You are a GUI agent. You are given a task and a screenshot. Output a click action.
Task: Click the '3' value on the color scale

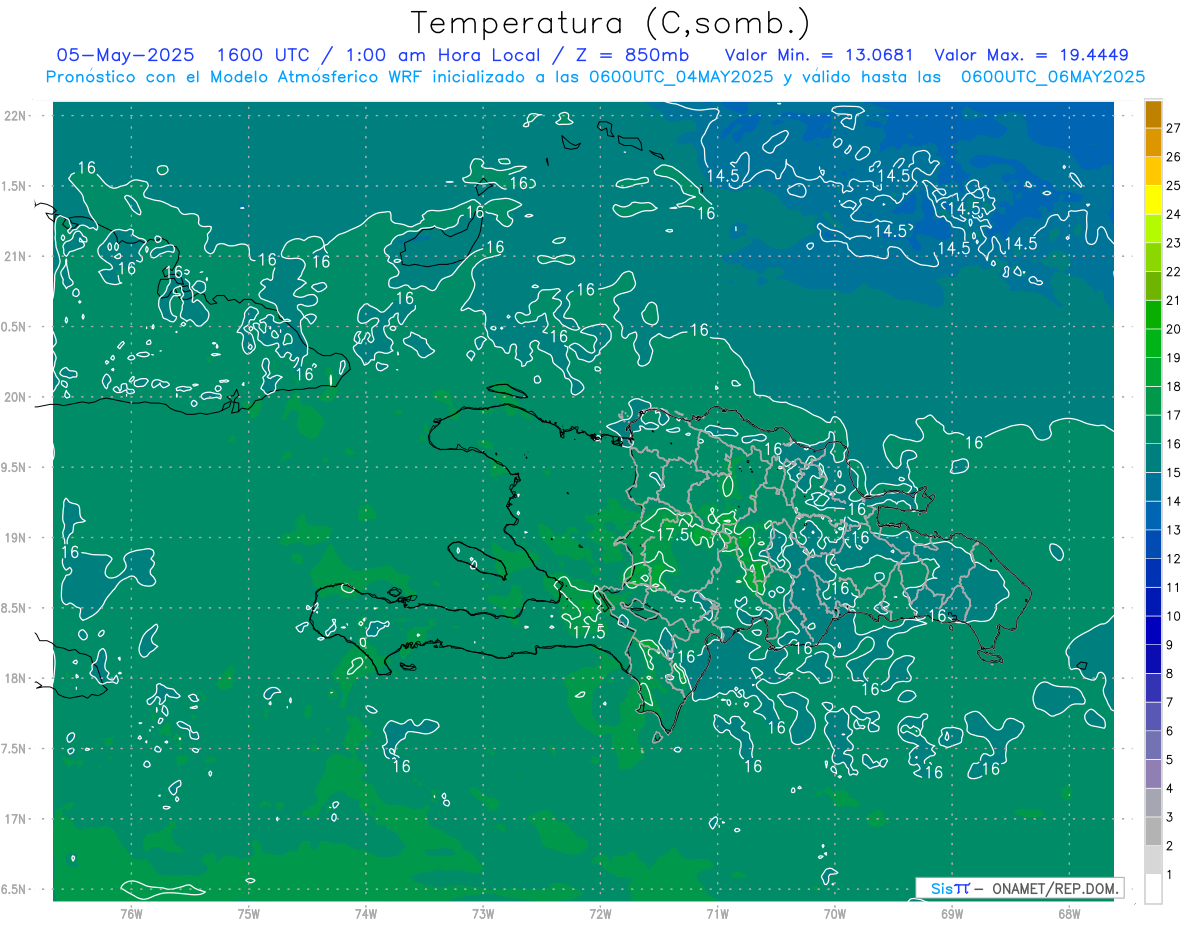click(x=1170, y=818)
